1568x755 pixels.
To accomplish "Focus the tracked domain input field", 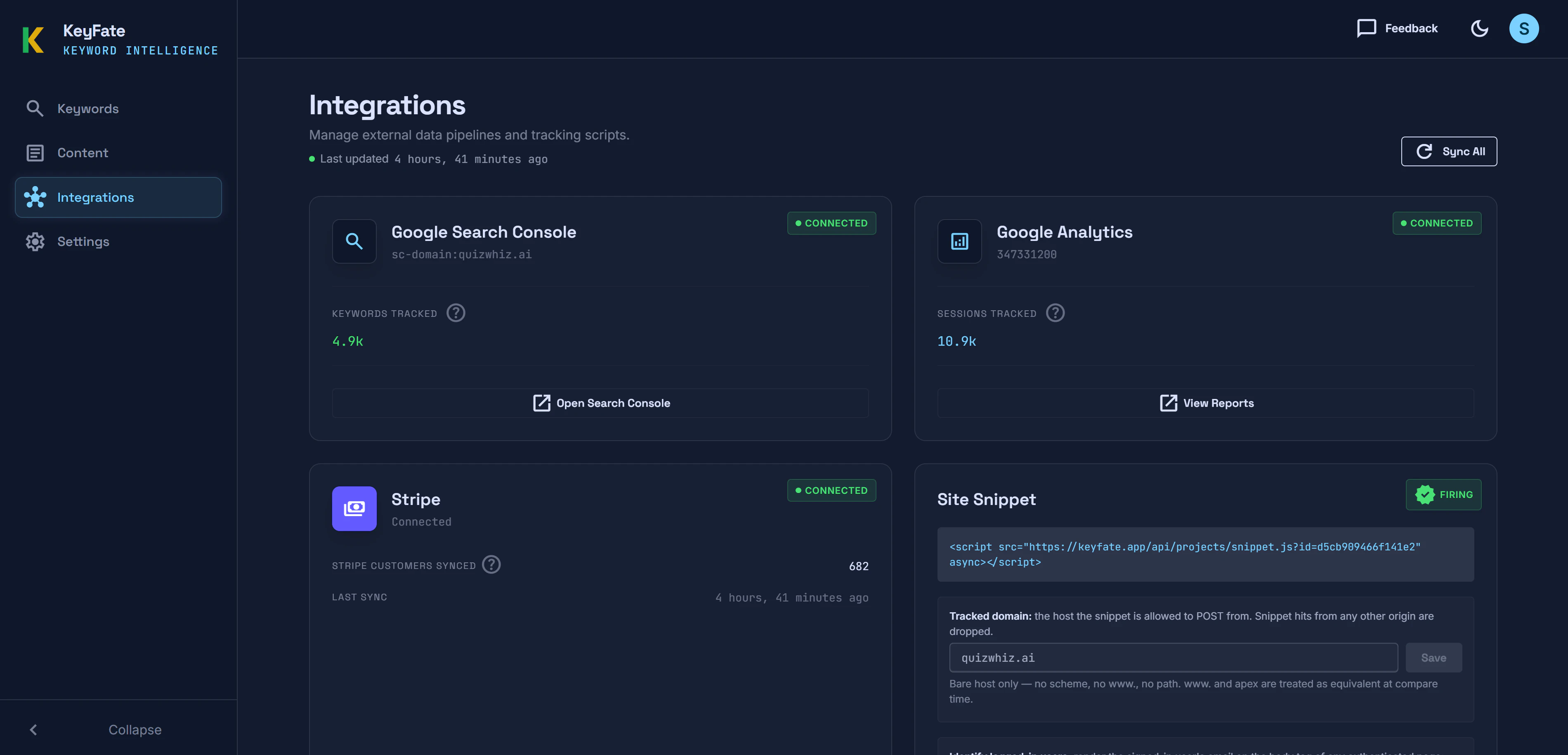I will [x=1173, y=658].
